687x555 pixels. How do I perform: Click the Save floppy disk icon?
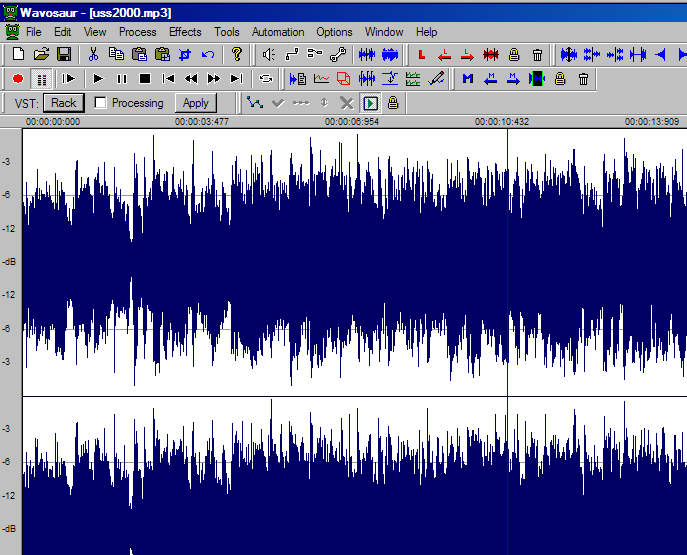63,54
